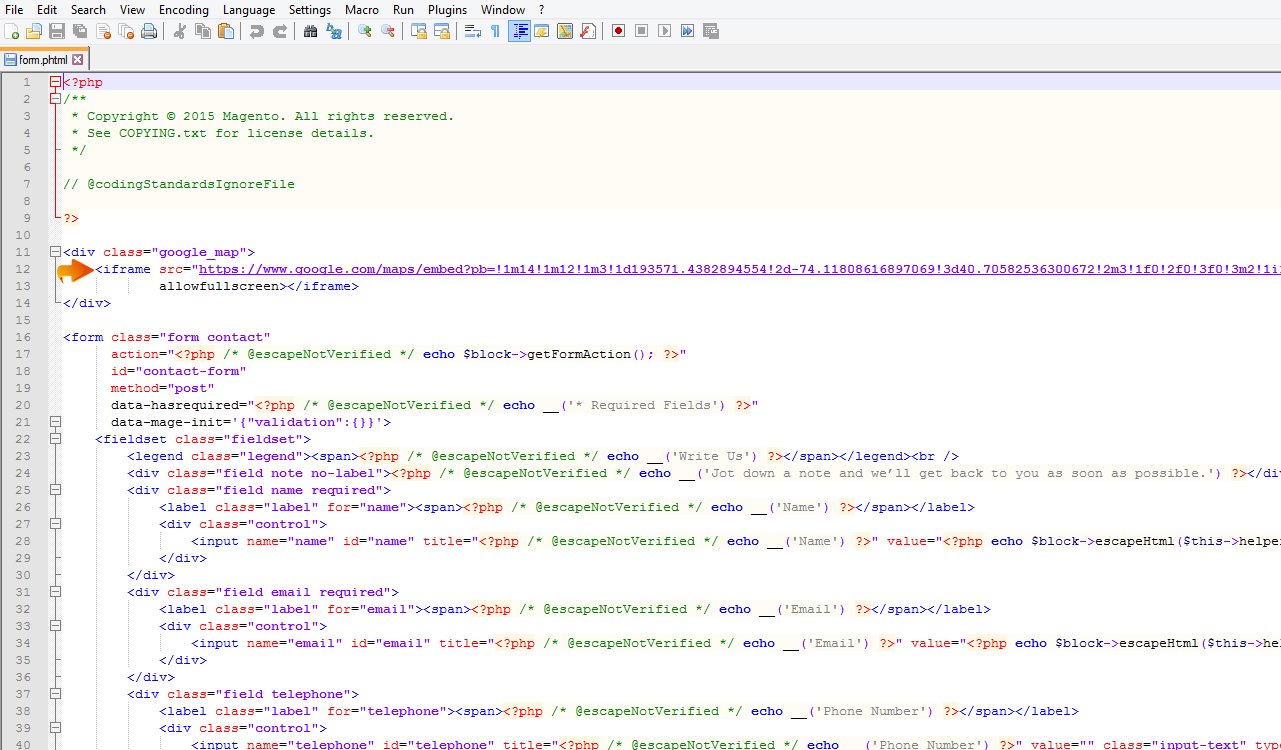The height and width of the screenshot is (750, 1281).
Task: Close the form.phtml tab with its X
Action: (x=78, y=60)
